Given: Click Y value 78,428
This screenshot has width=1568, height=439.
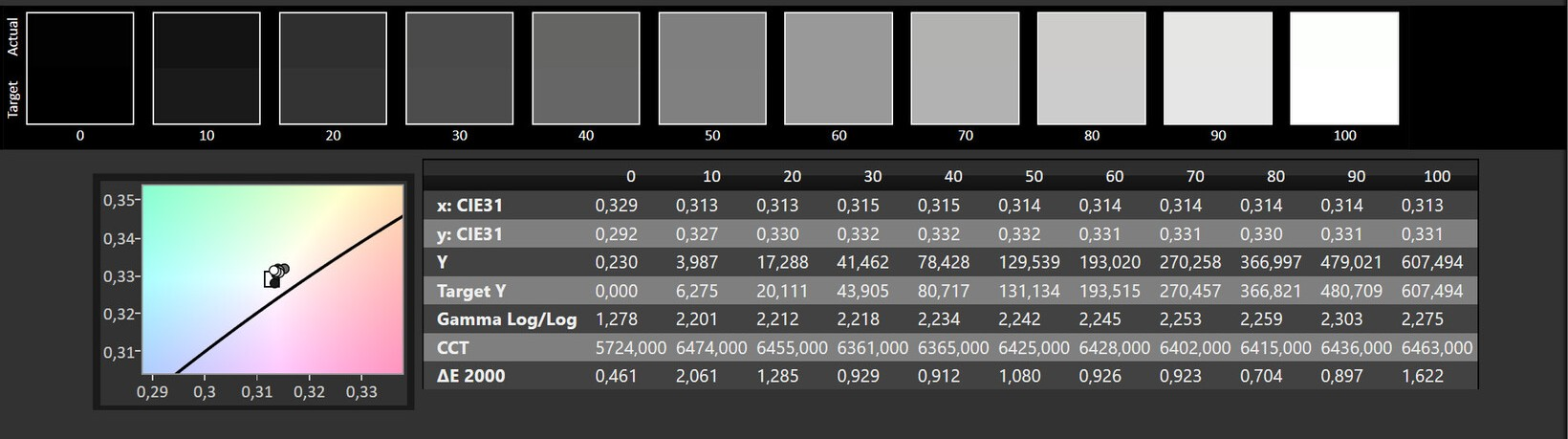Looking at the screenshot, I should (x=944, y=262).
